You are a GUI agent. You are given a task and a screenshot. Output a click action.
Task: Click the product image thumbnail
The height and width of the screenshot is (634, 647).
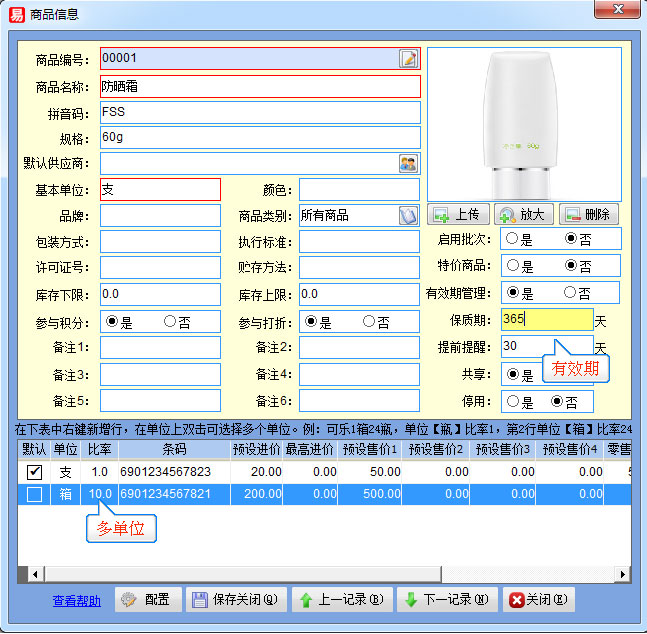(x=524, y=122)
